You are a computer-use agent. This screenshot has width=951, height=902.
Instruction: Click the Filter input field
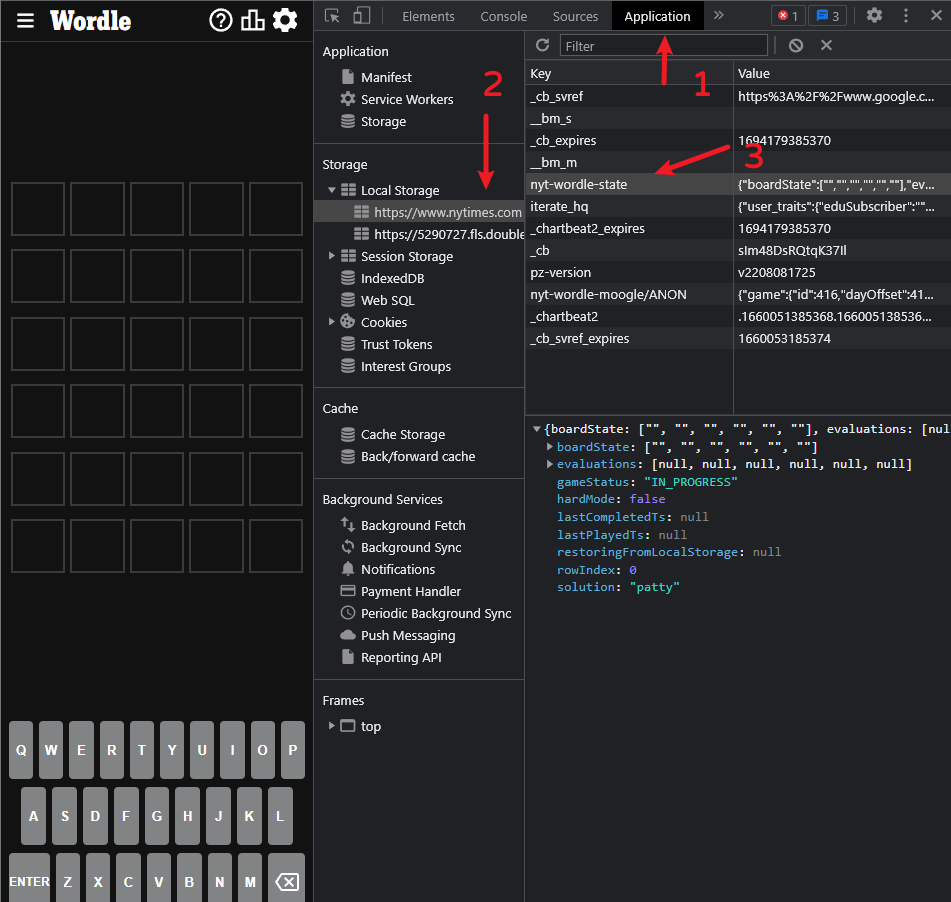click(x=663, y=45)
